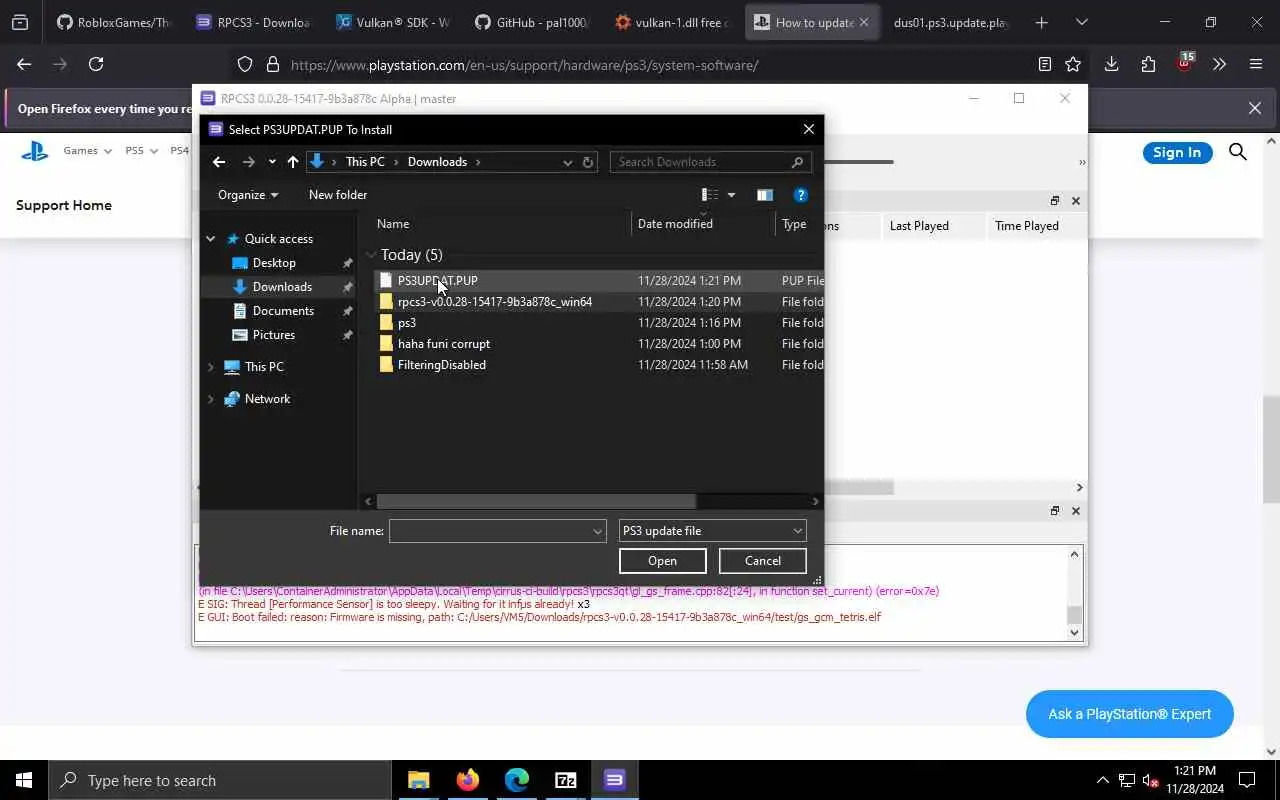1280x800 pixels.
Task: Select Desktop in Quick access
Action: click(x=274, y=263)
